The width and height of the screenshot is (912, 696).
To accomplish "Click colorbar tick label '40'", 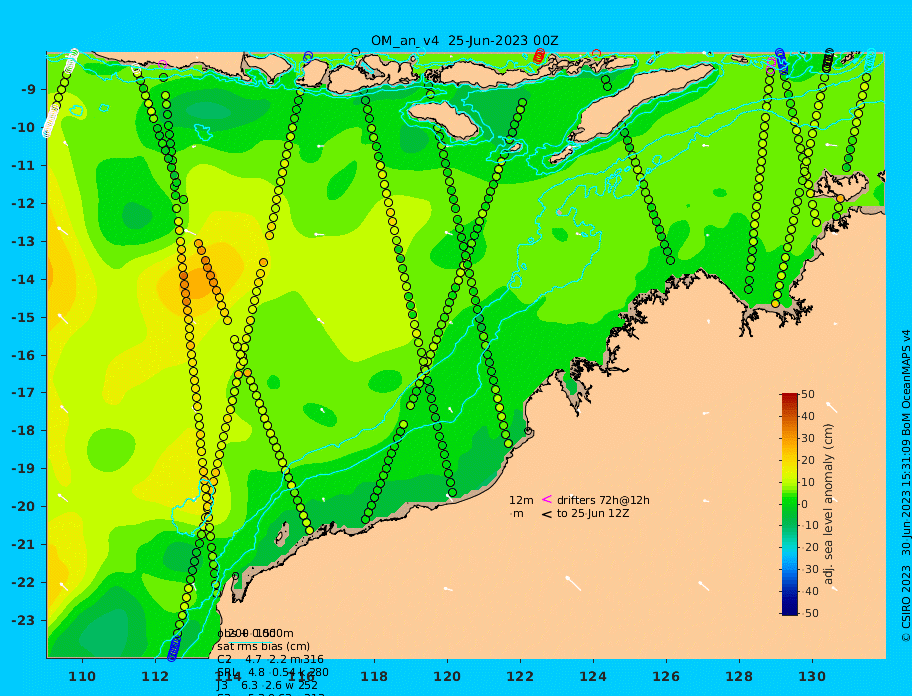I will (x=808, y=416).
